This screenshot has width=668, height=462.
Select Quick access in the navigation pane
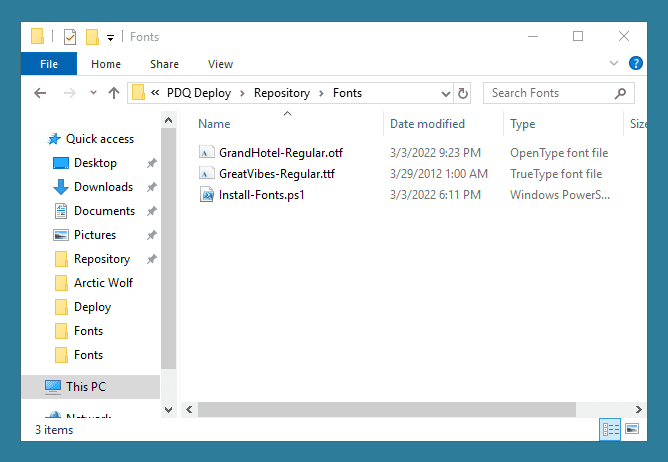point(100,139)
